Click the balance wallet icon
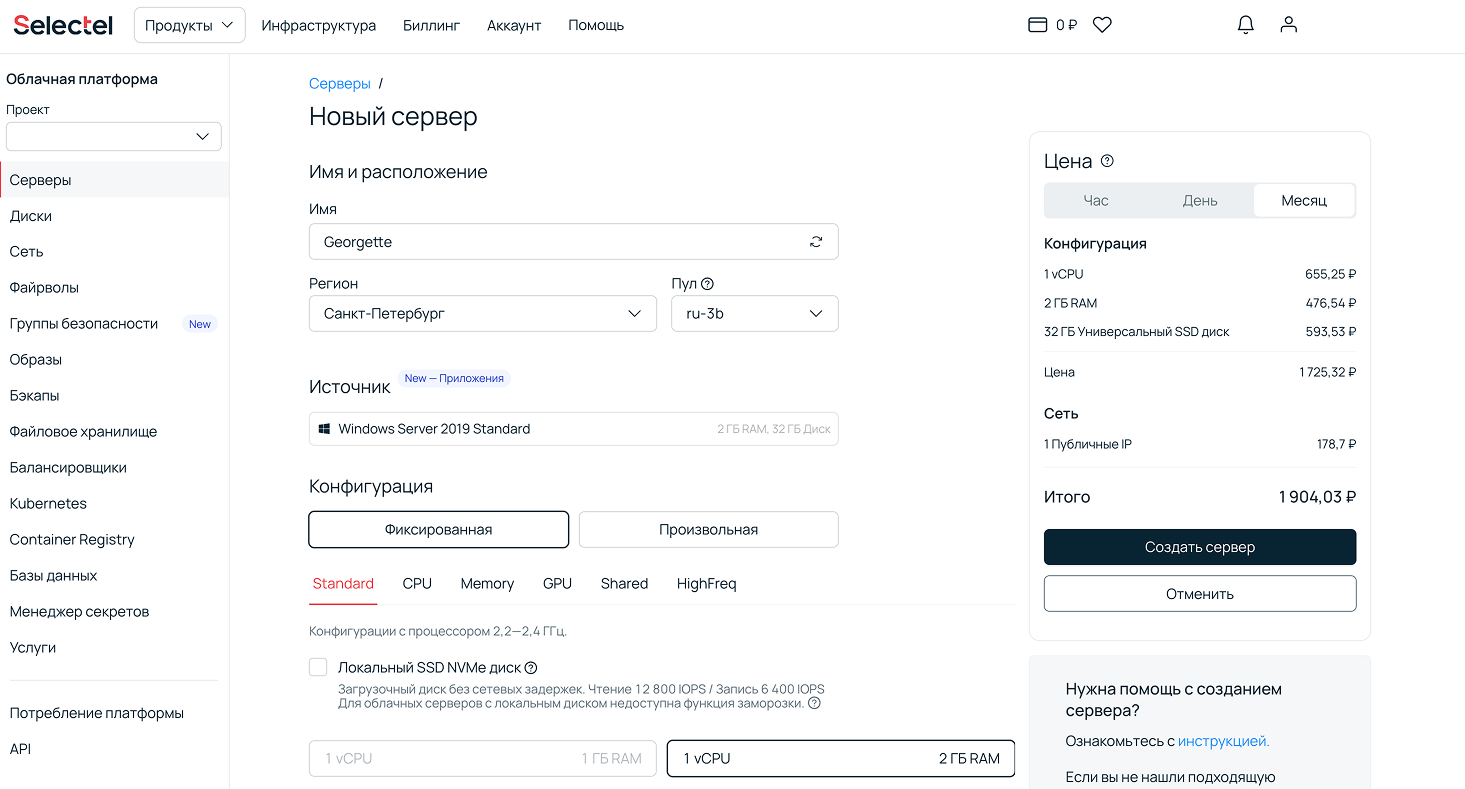 (1038, 25)
